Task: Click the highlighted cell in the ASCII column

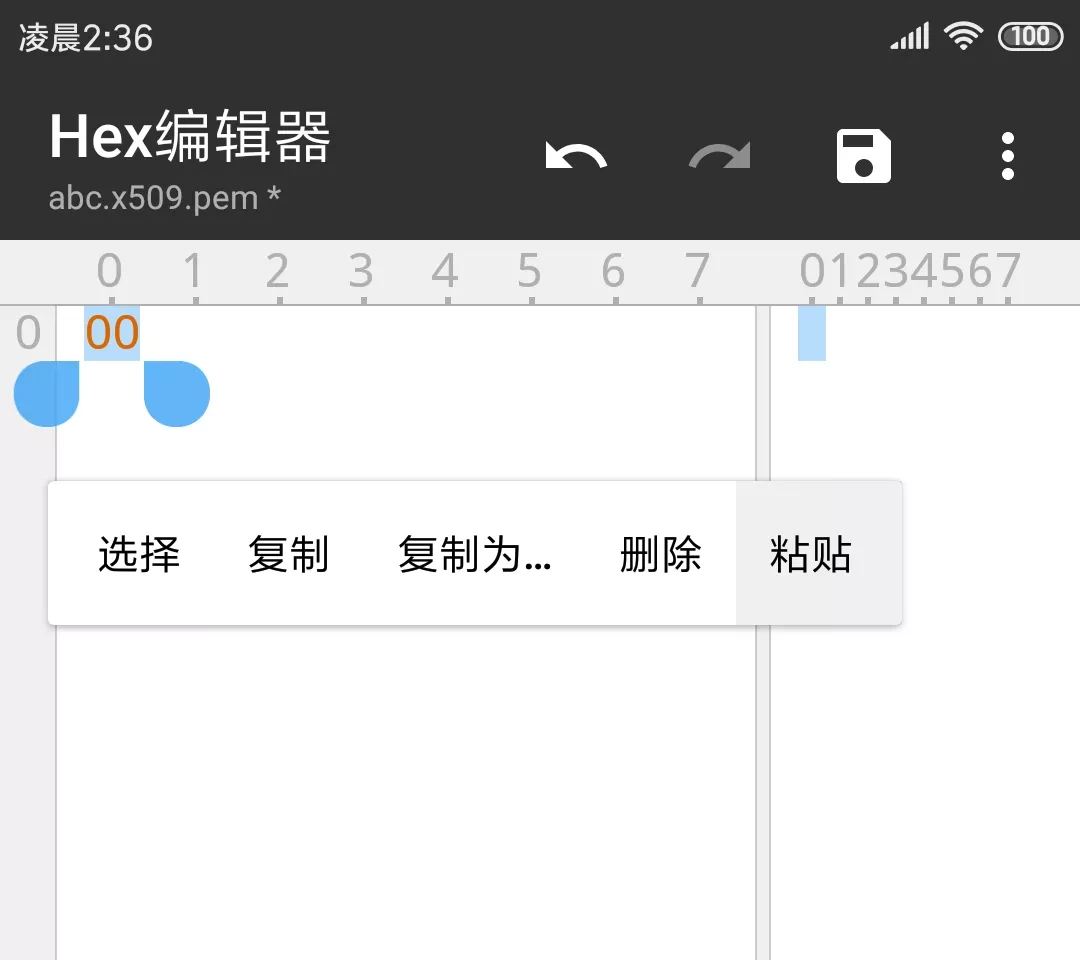Action: point(812,333)
